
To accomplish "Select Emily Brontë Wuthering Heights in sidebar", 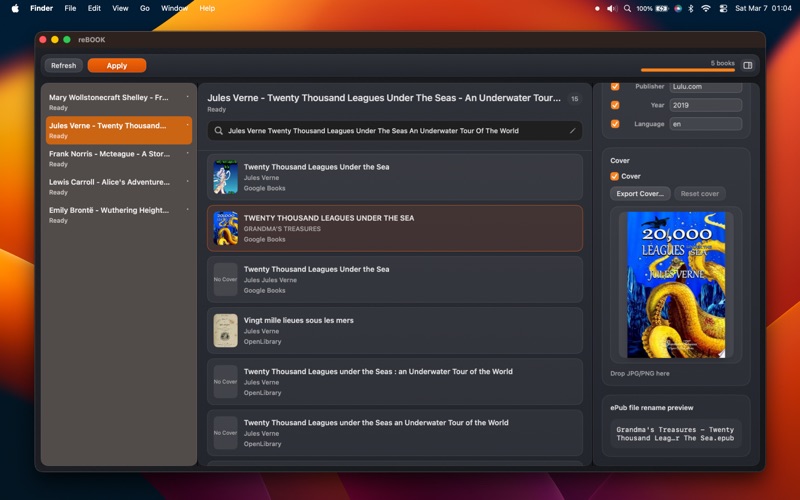I will coord(118,214).
